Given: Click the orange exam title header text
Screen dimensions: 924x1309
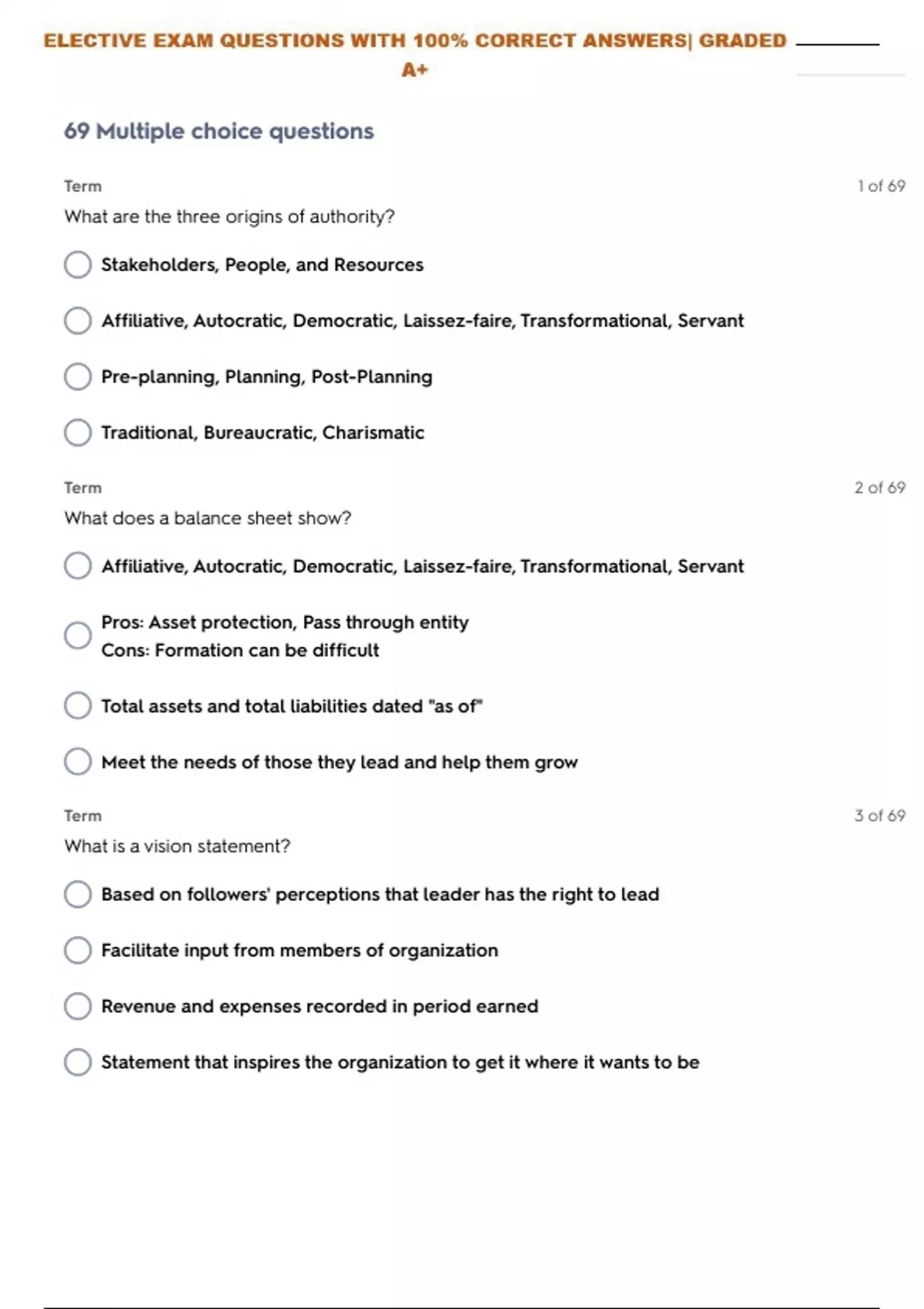Looking at the screenshot, I should click(x=415, y=42).
